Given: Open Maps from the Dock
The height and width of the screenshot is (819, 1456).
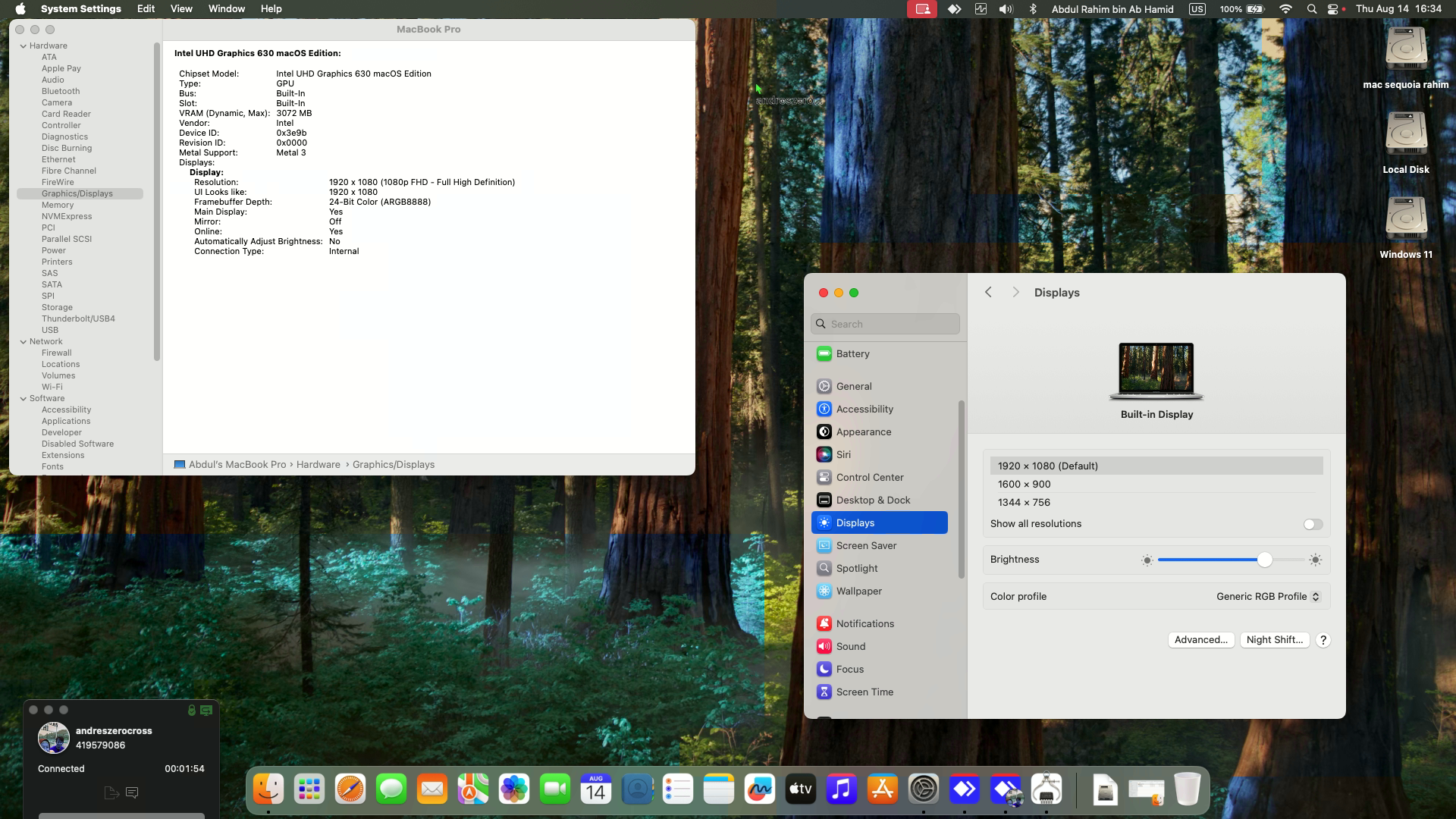Looking at the screenshot, I should [473, 789].
